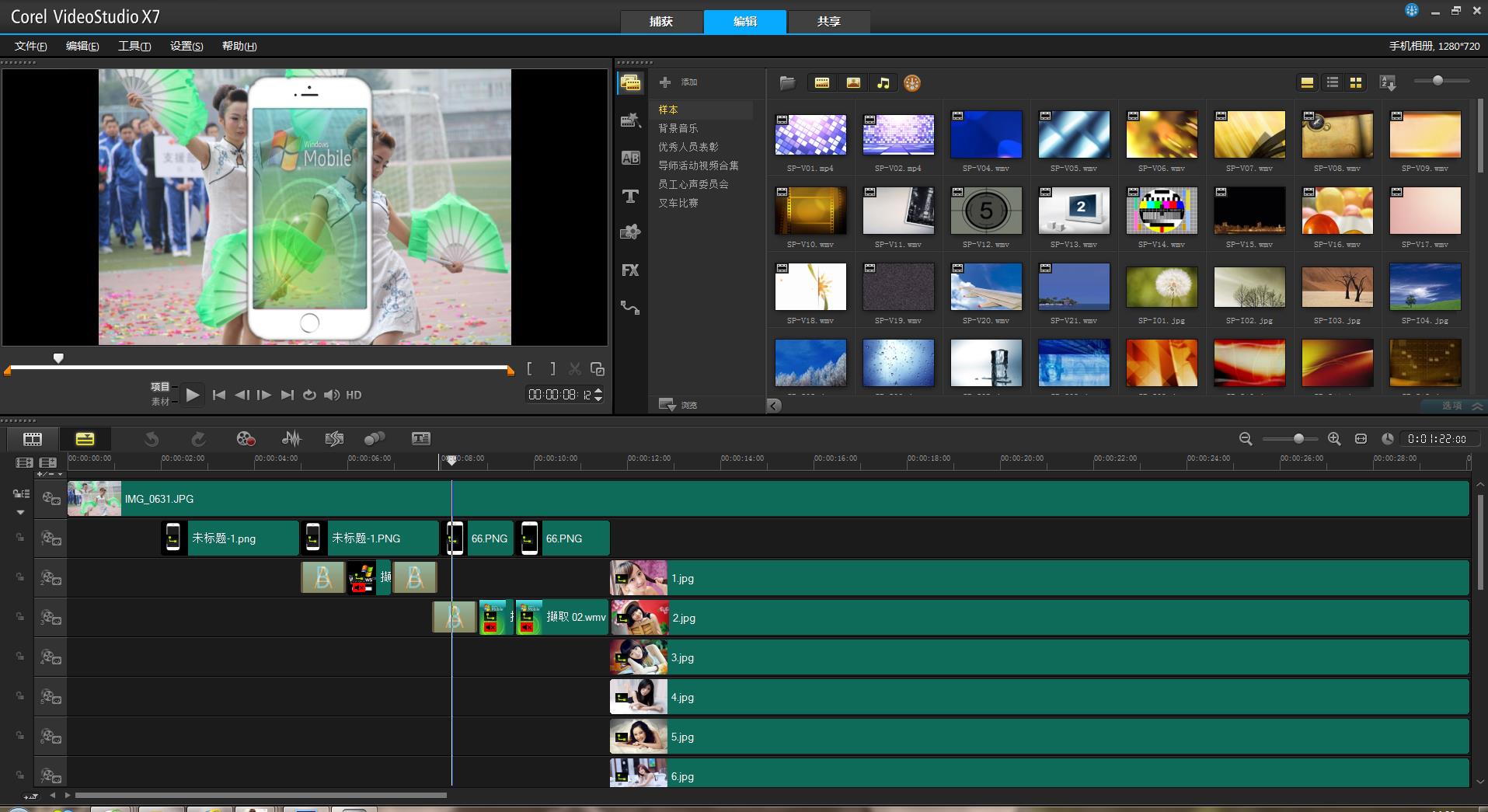Click the Undo arrow in timeline toolbar
The image size is (1488, 812).
pyautogui.click(x=152, y=439)
